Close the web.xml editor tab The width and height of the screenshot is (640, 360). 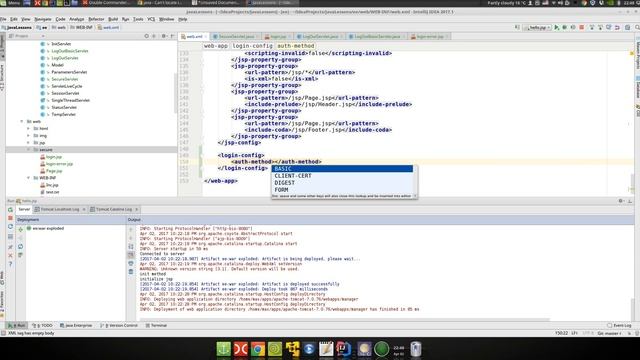[206, 36]
